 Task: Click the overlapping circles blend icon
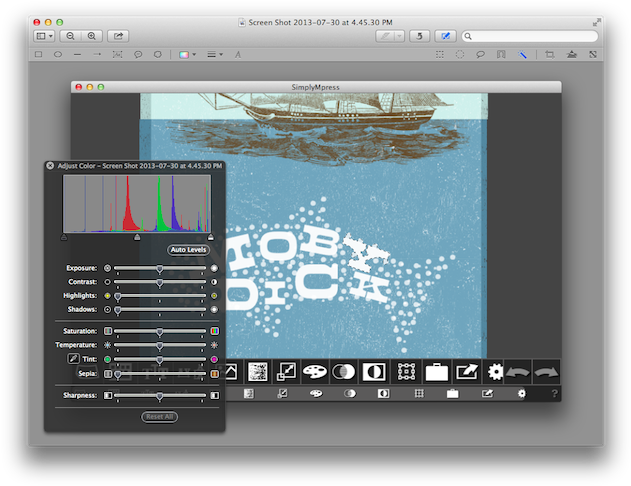pos(343,372)
